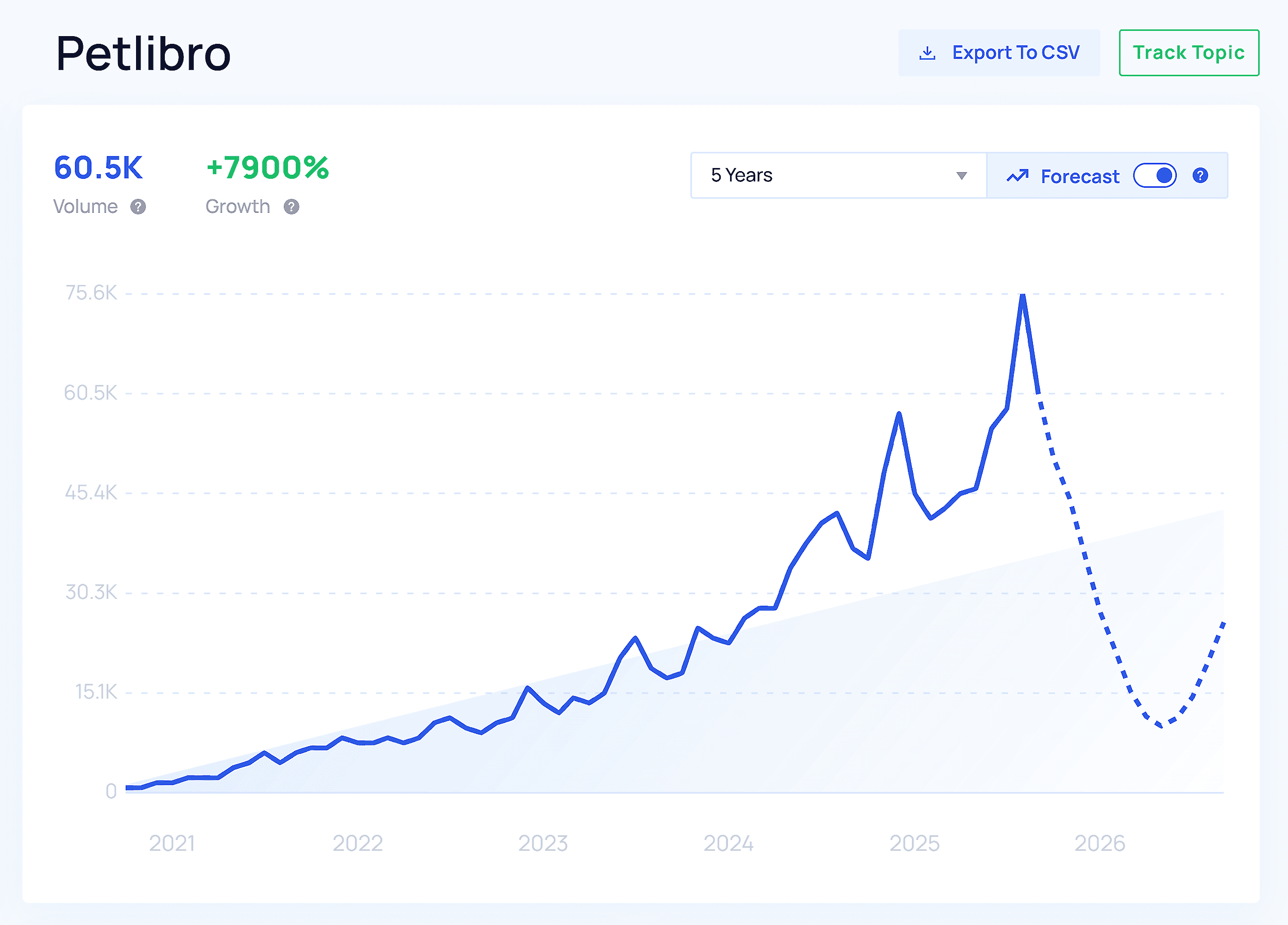The width and height of the screenshot is (1288, 925).
Task: Click the question mark icon next to Growth
Action: (x=291, y=207)
